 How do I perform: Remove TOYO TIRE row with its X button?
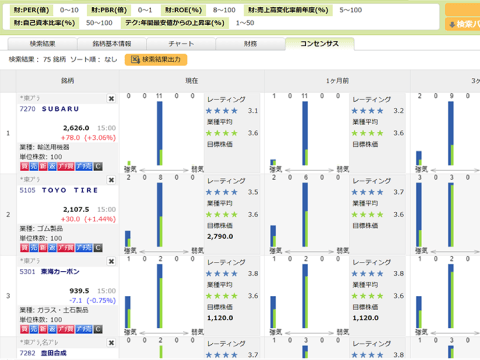(x=111, y=180)
